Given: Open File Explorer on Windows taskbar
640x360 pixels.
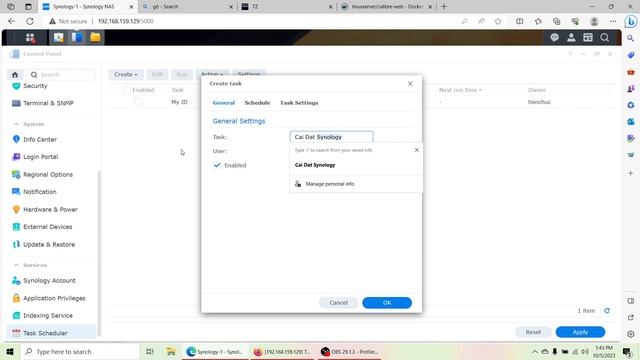Looking at the screenshot, I should (x=171, y=351).
